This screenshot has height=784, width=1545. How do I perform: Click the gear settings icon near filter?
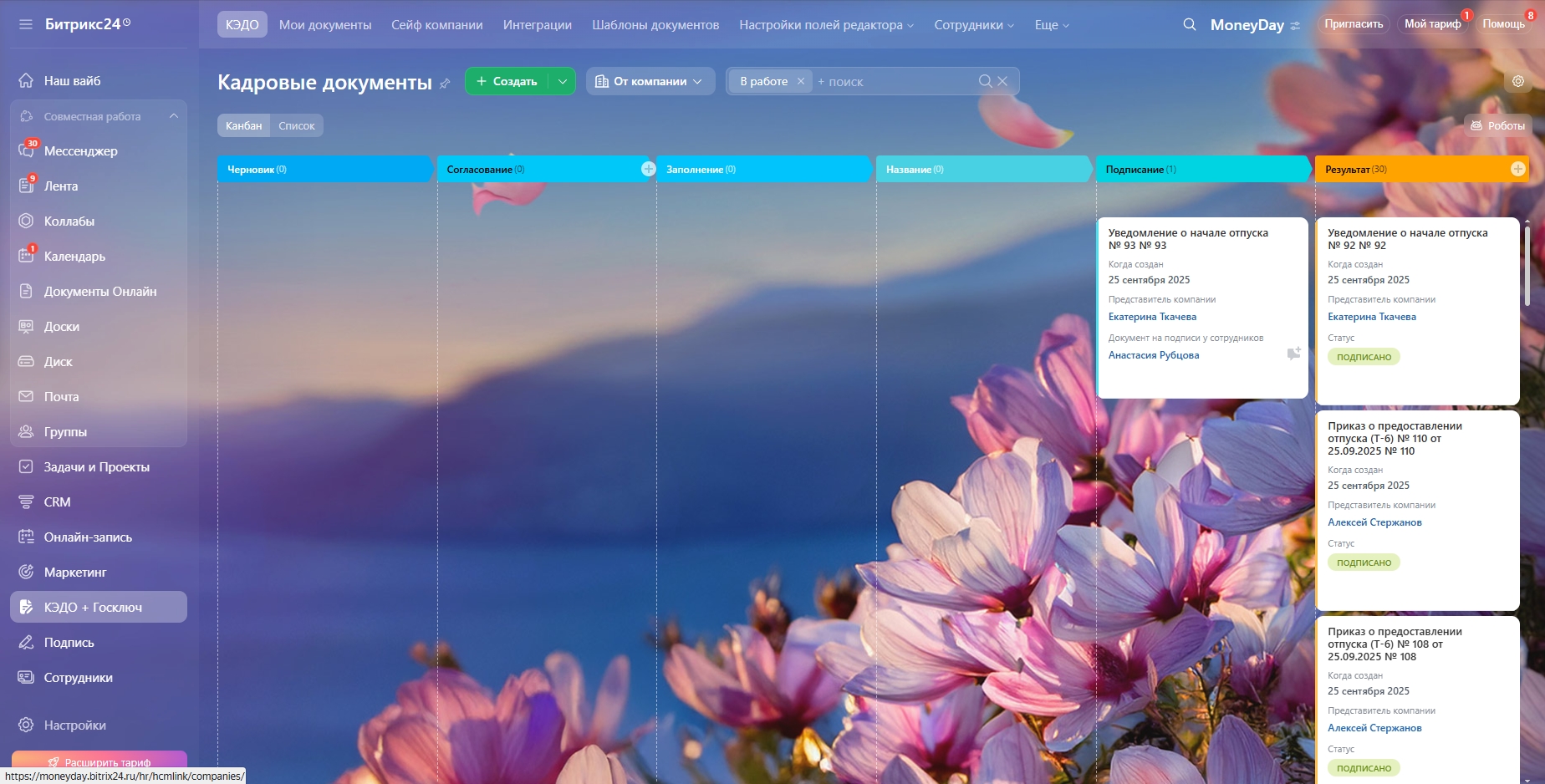[1517, 81]
